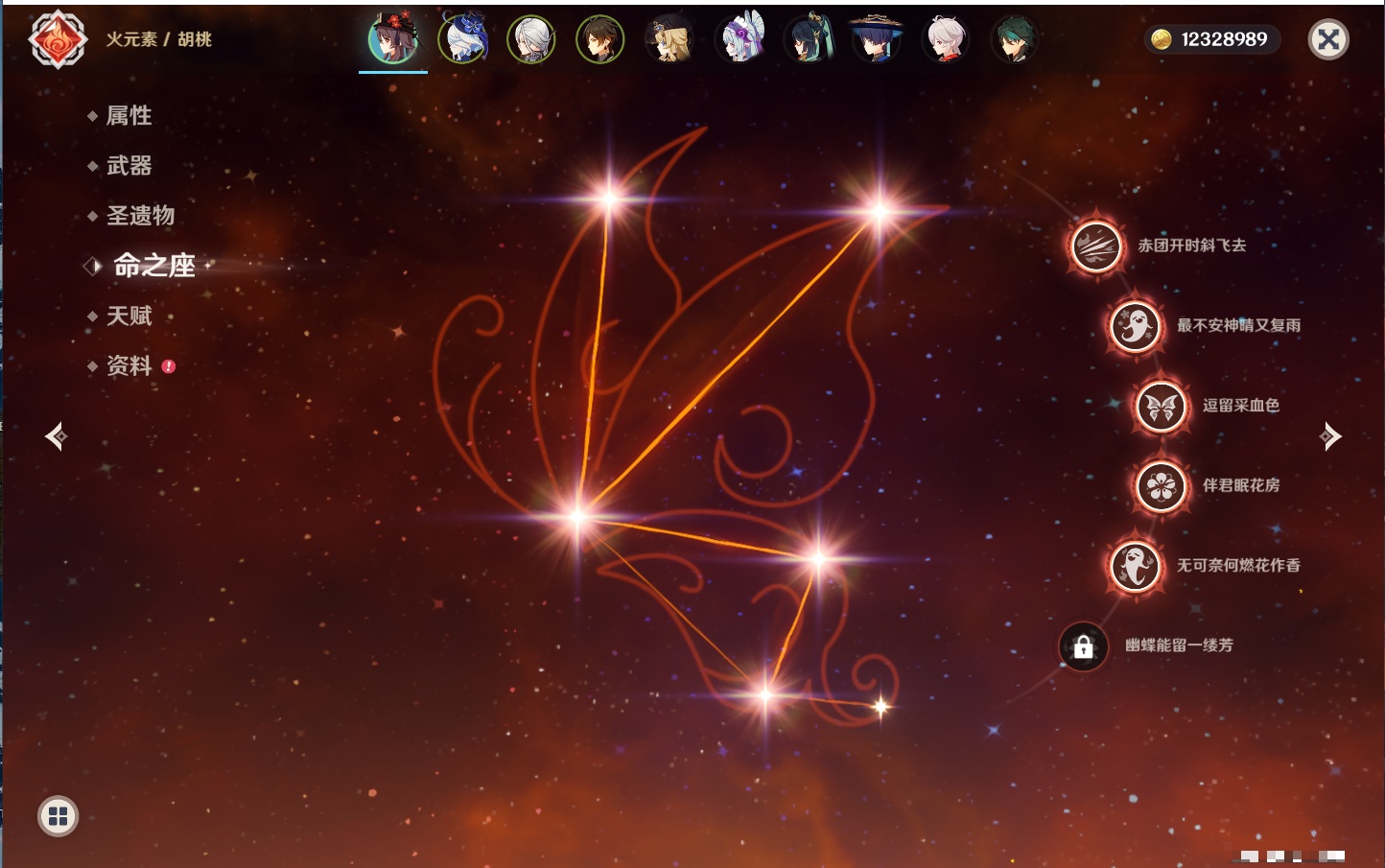This screenshot has width=1385, height=868.
Task: Close the character screen with X
Action: 1328,39
